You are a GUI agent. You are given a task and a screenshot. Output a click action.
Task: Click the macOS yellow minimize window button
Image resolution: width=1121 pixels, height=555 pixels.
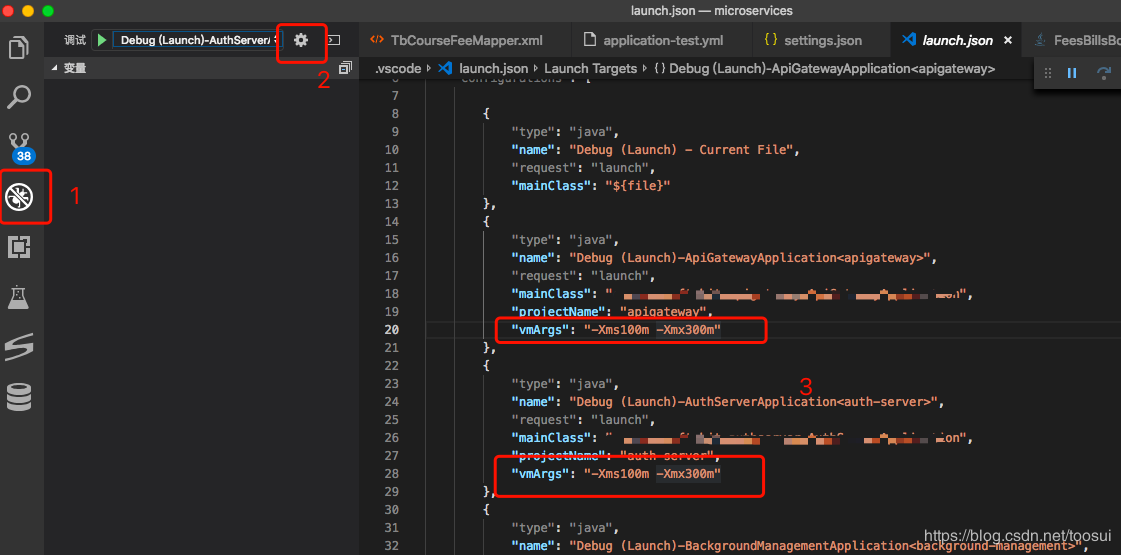click(29, 11)
